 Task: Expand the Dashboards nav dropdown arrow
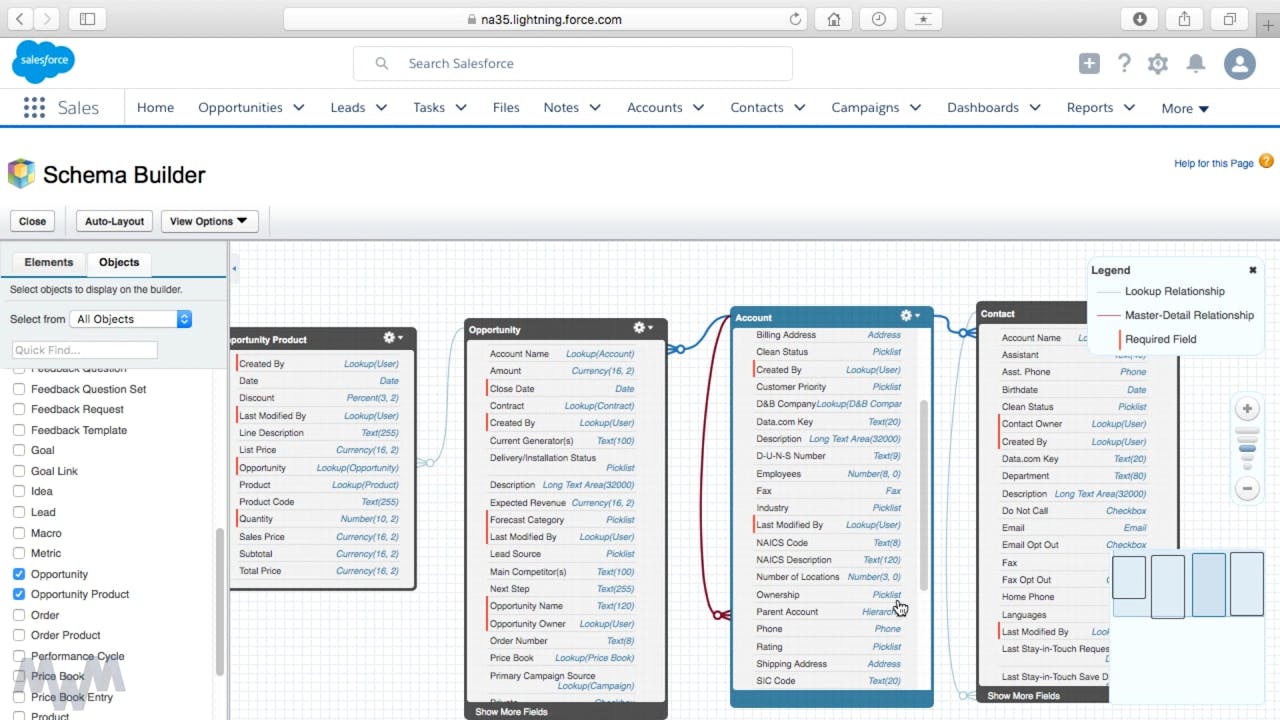pyautogui.click(x=1035, y=108)
